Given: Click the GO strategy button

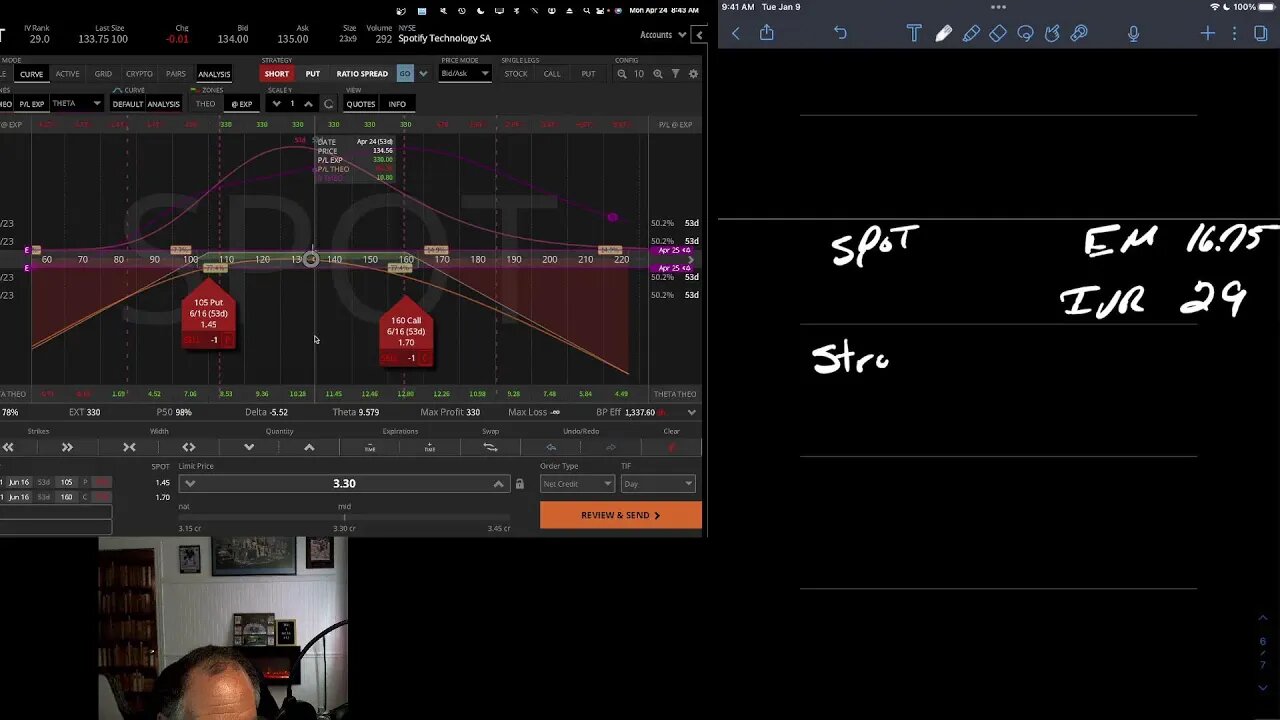Looking at the screenshot, I should pos(405,74).
